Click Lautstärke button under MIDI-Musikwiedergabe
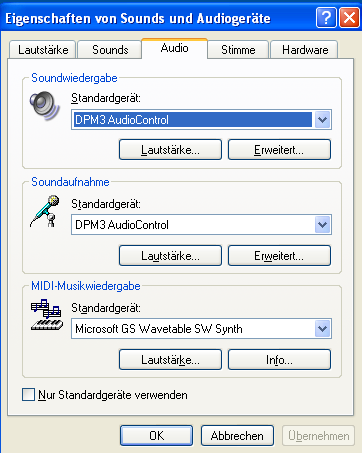362x453 pixels. pos(170,360)
